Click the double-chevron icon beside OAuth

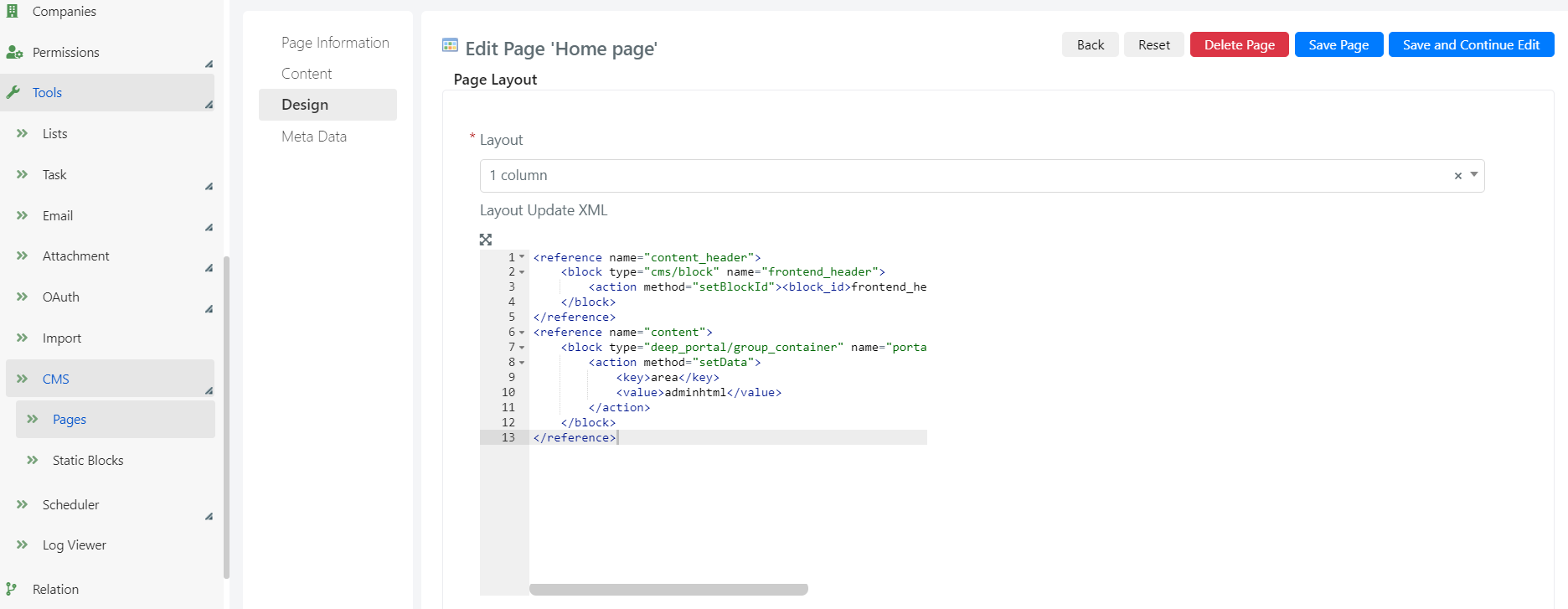23,297
